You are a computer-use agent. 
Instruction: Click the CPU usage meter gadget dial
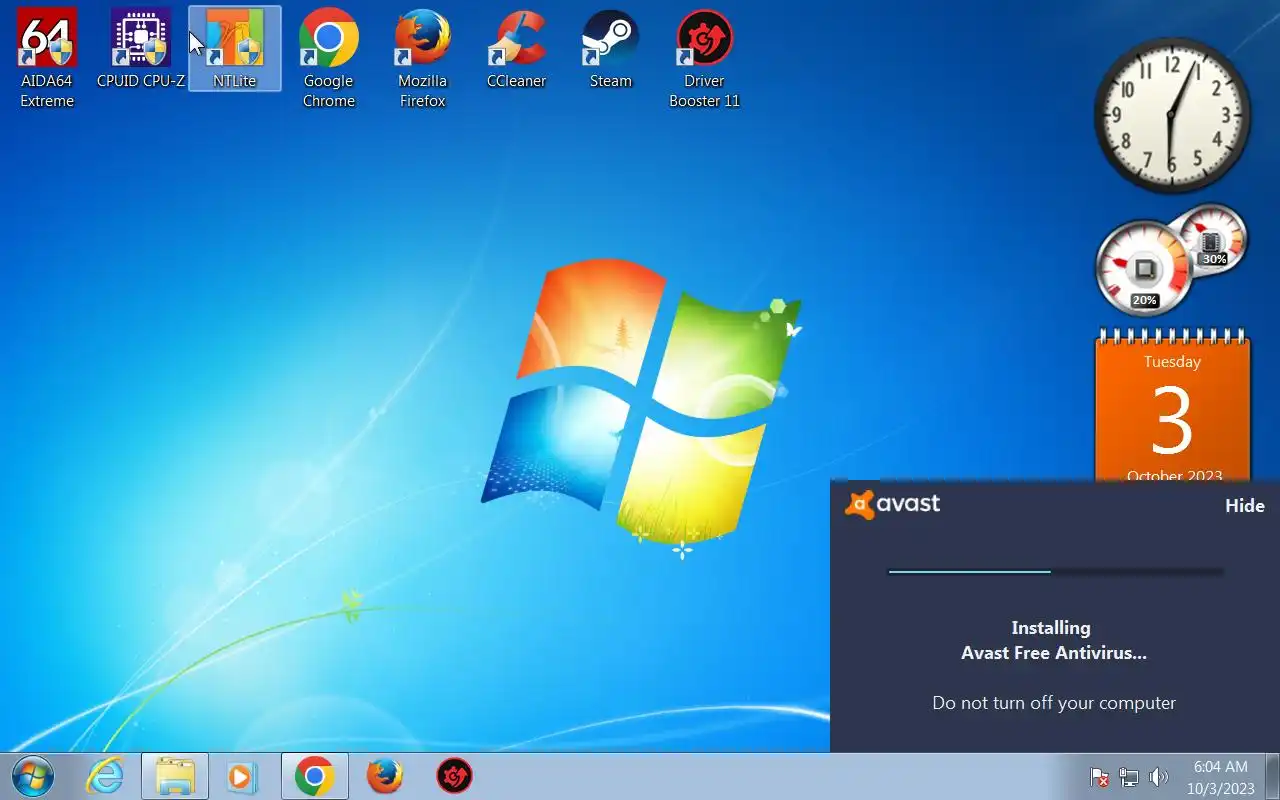click(x=1145, y=268)
